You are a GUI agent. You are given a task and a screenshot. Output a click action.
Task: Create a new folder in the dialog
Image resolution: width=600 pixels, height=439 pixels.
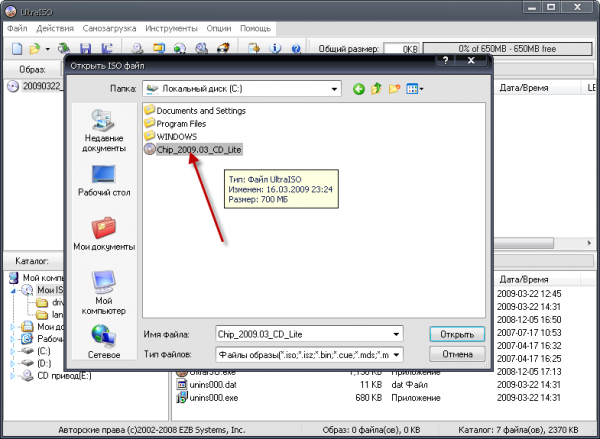pos(395,89)
